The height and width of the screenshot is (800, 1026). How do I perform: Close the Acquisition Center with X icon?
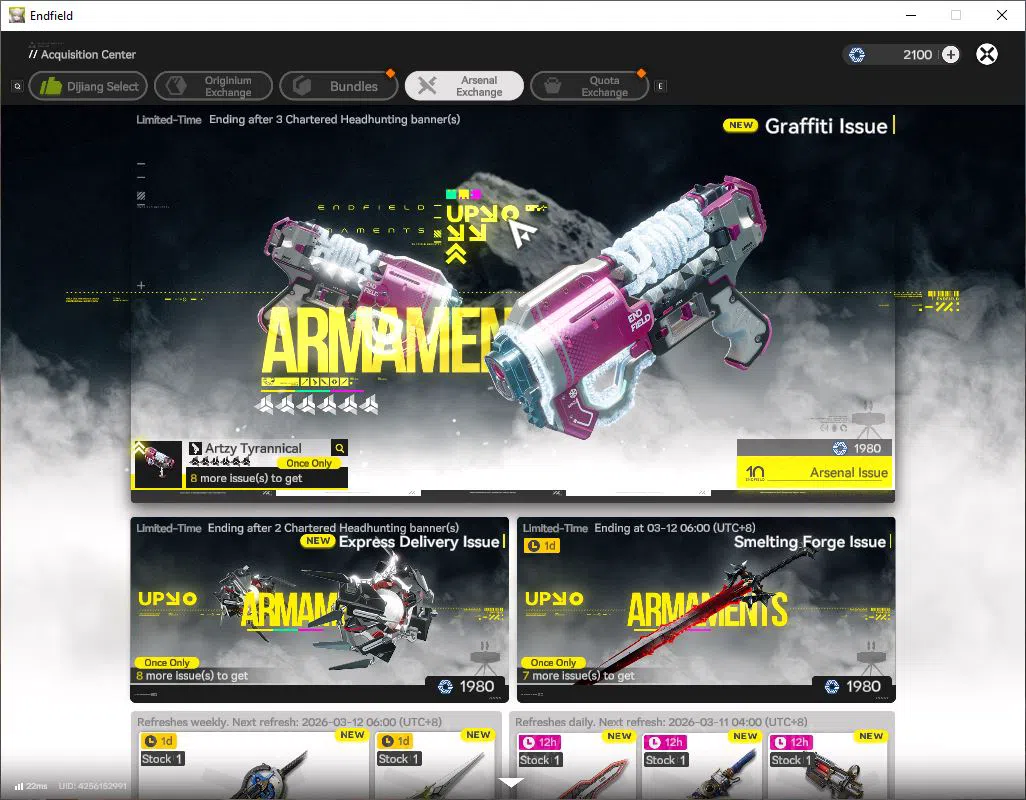tap(987, 54)
